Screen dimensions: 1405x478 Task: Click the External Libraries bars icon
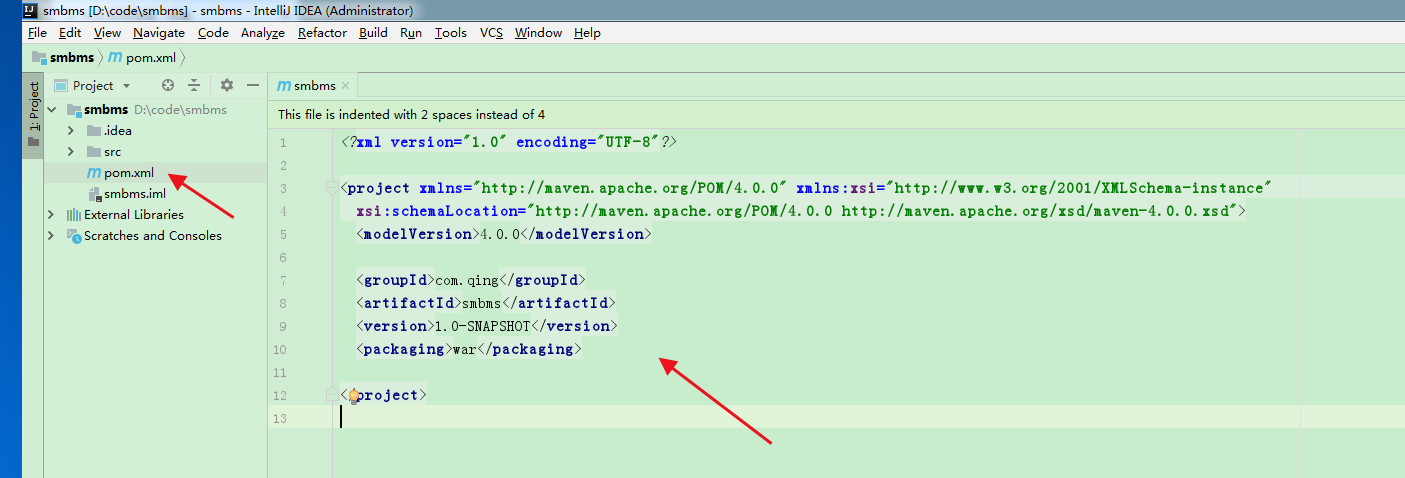coord(74,215)
